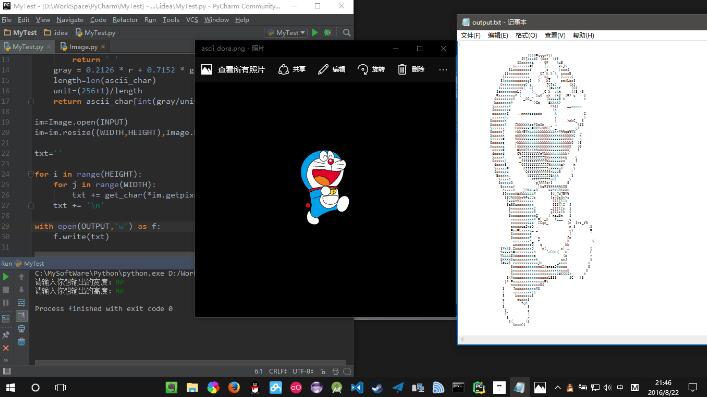Open Notepad 文件(F) menu
Viewport: 707px width, 397px height.
(470, 35)
